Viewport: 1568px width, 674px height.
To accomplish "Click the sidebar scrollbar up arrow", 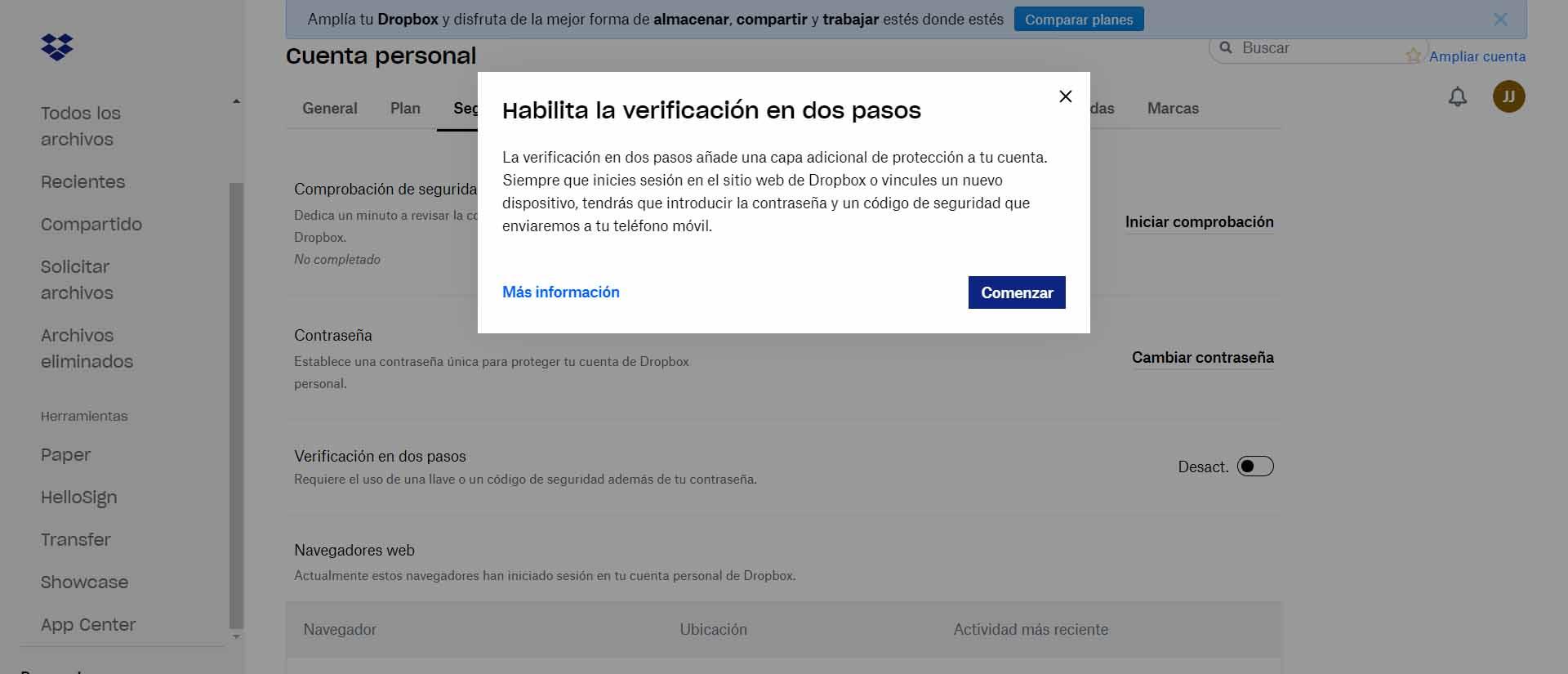I will 236,101.
